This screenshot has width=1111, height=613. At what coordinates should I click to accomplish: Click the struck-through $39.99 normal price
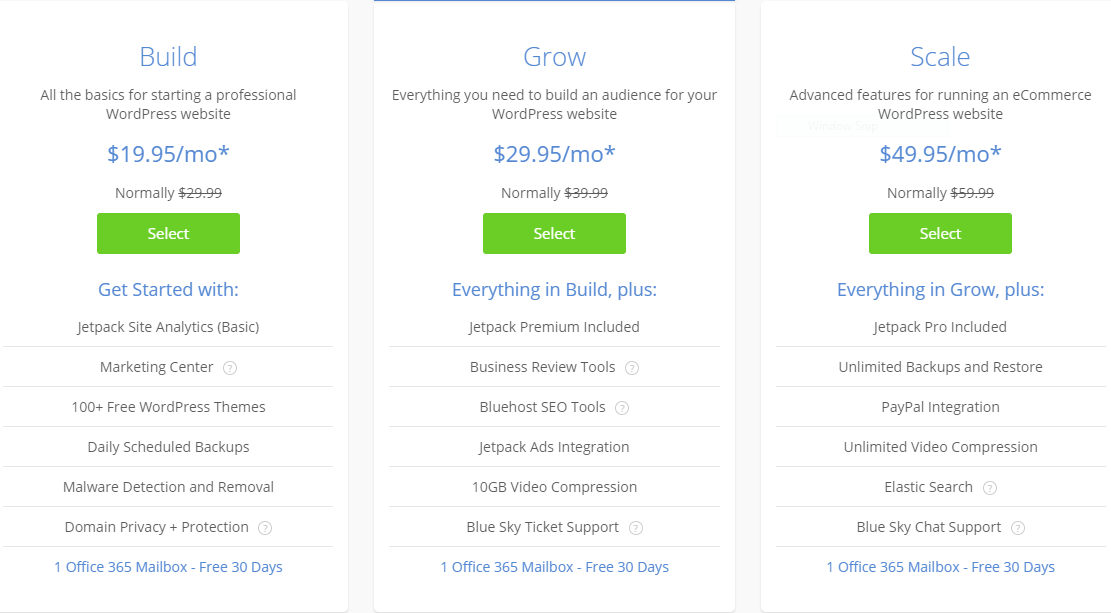pyautogui.click(x=586, y=193)
